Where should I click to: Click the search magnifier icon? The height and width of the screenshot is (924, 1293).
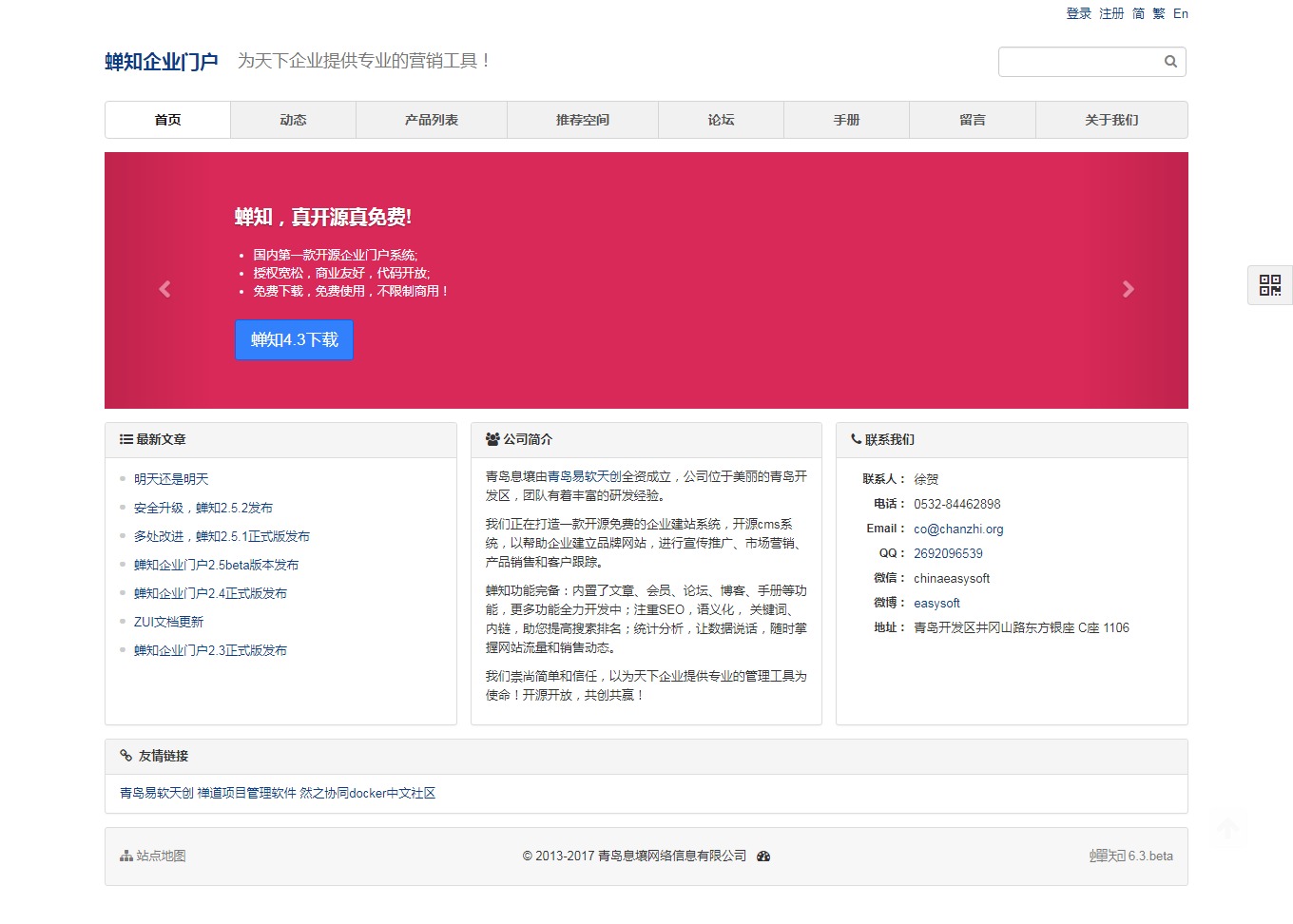(1170, 61)
